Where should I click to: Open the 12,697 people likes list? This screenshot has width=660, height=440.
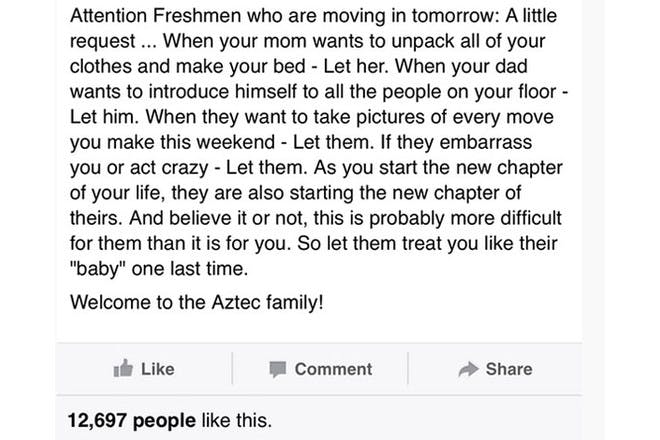(132, 421)
